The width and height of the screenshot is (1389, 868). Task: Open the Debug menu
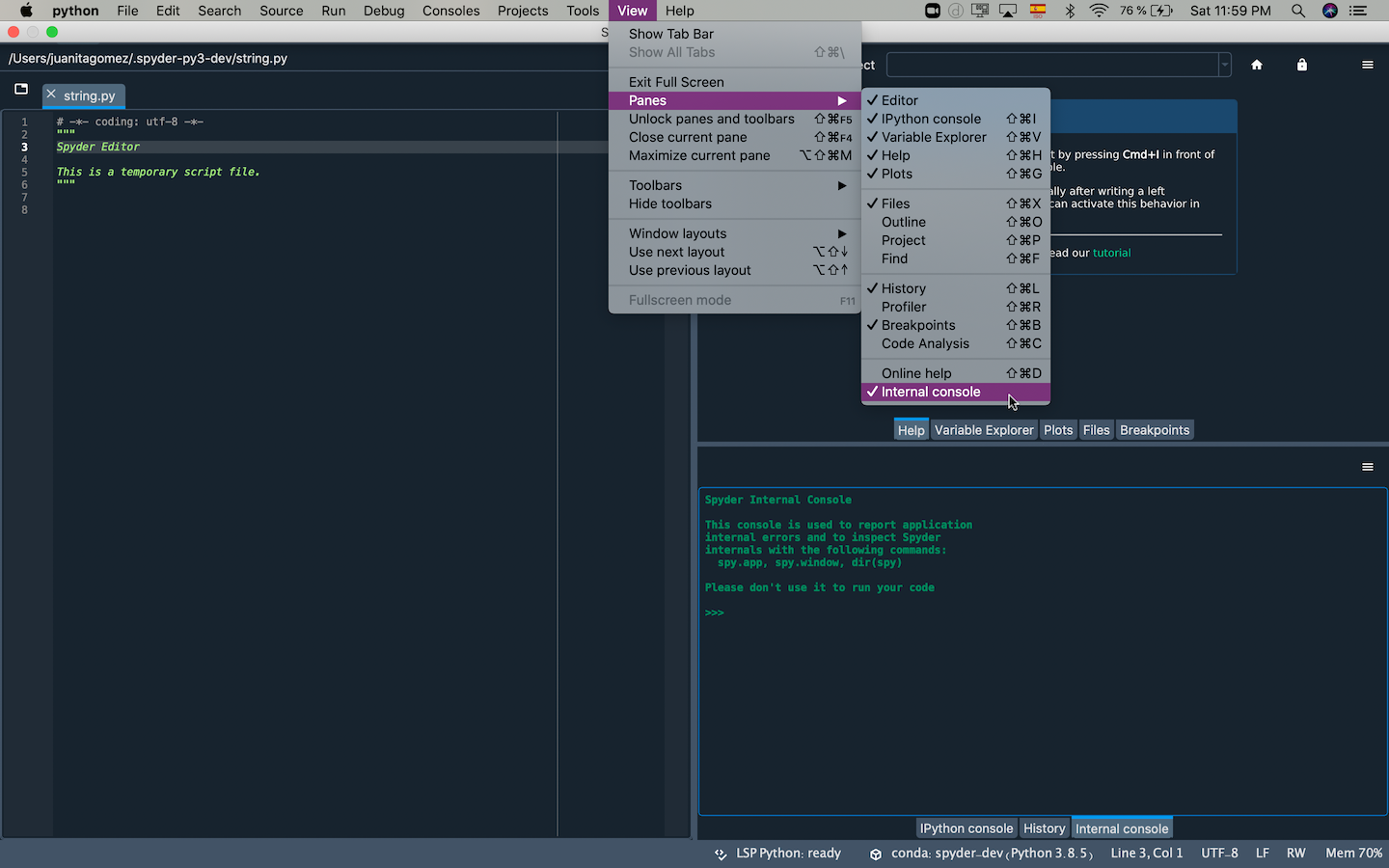coord(384,11)
